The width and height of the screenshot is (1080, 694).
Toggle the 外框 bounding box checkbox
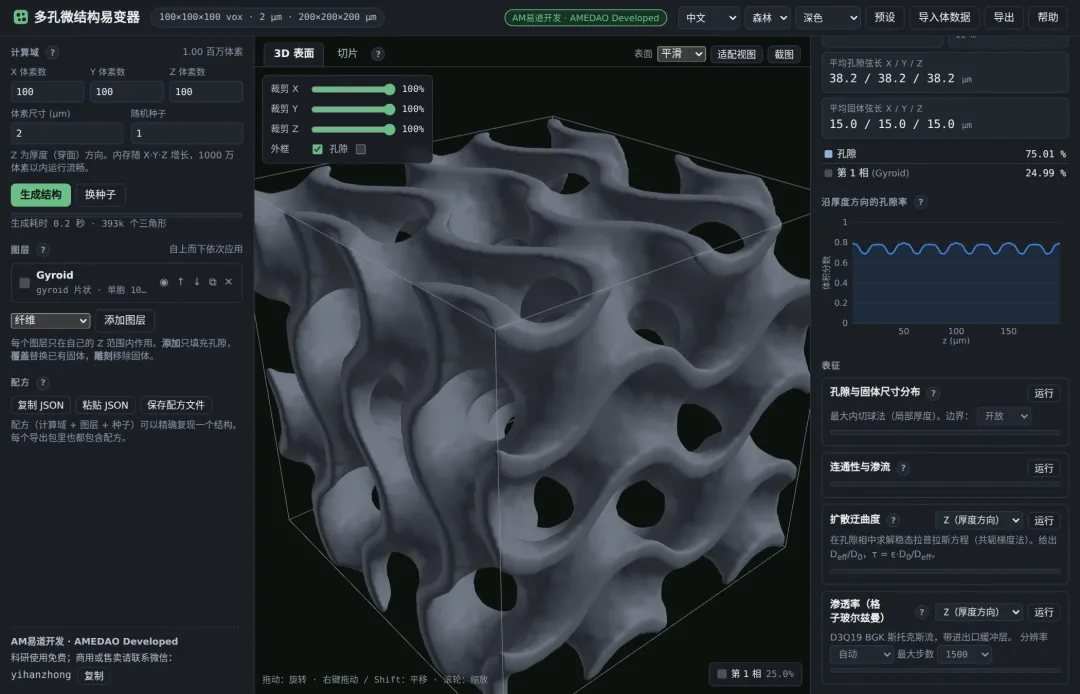tap(318, 149)
